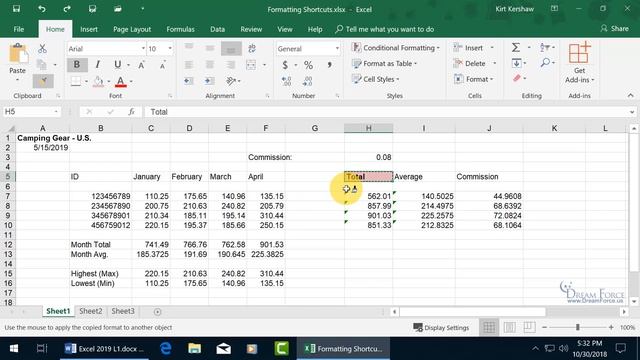Viewport: 640px width, 360px height.
Task: Toggle Underline formatting
Action: (118, 64)
